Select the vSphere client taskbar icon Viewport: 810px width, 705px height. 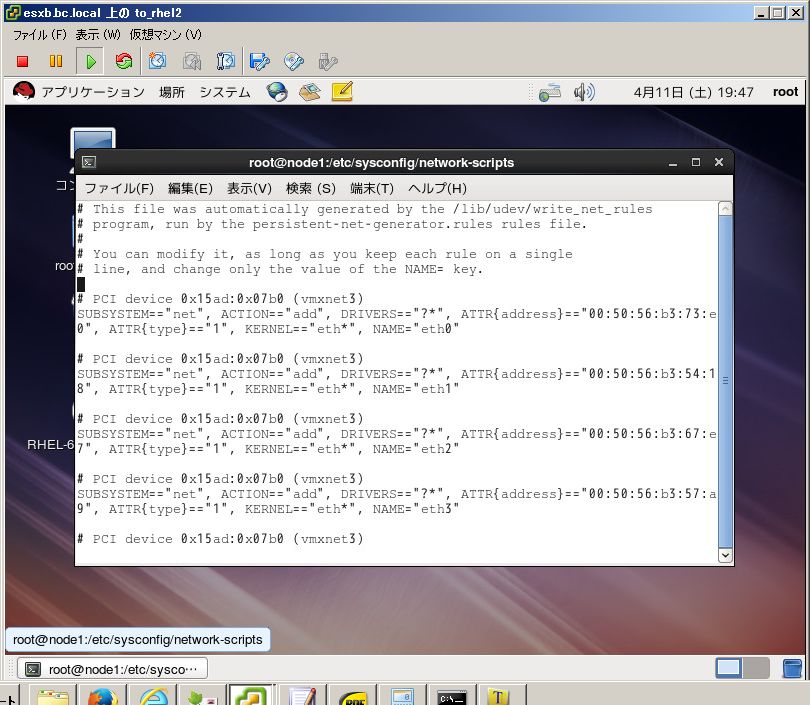point(251,696)
